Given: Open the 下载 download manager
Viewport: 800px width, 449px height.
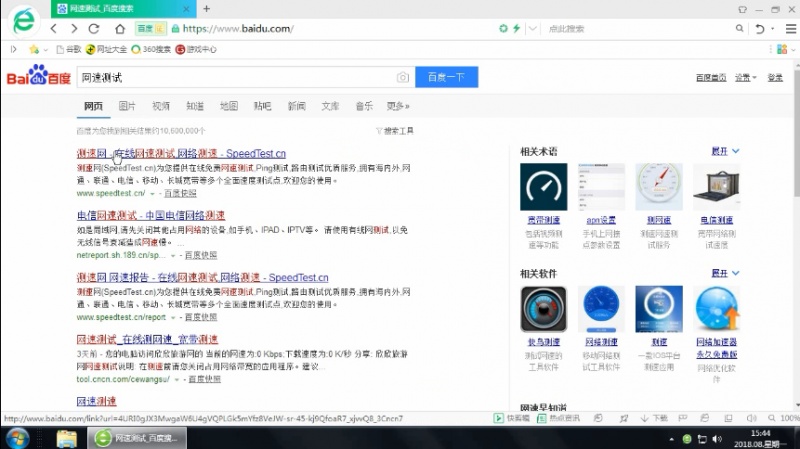Looking at the screenshot, I should (654, 418).
